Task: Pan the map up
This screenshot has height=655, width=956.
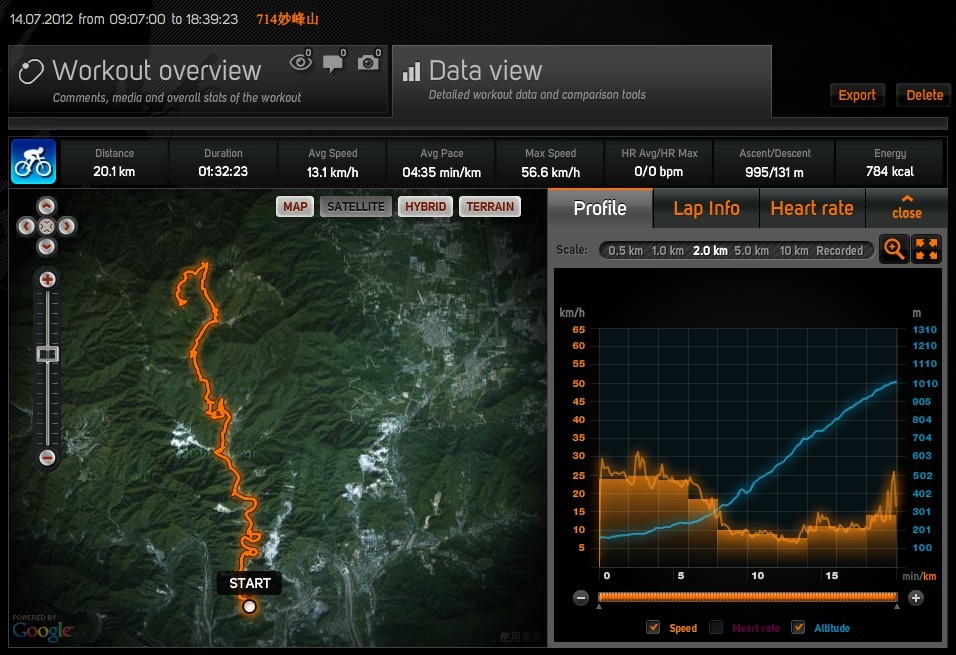Action: click(x=46, y=206)
